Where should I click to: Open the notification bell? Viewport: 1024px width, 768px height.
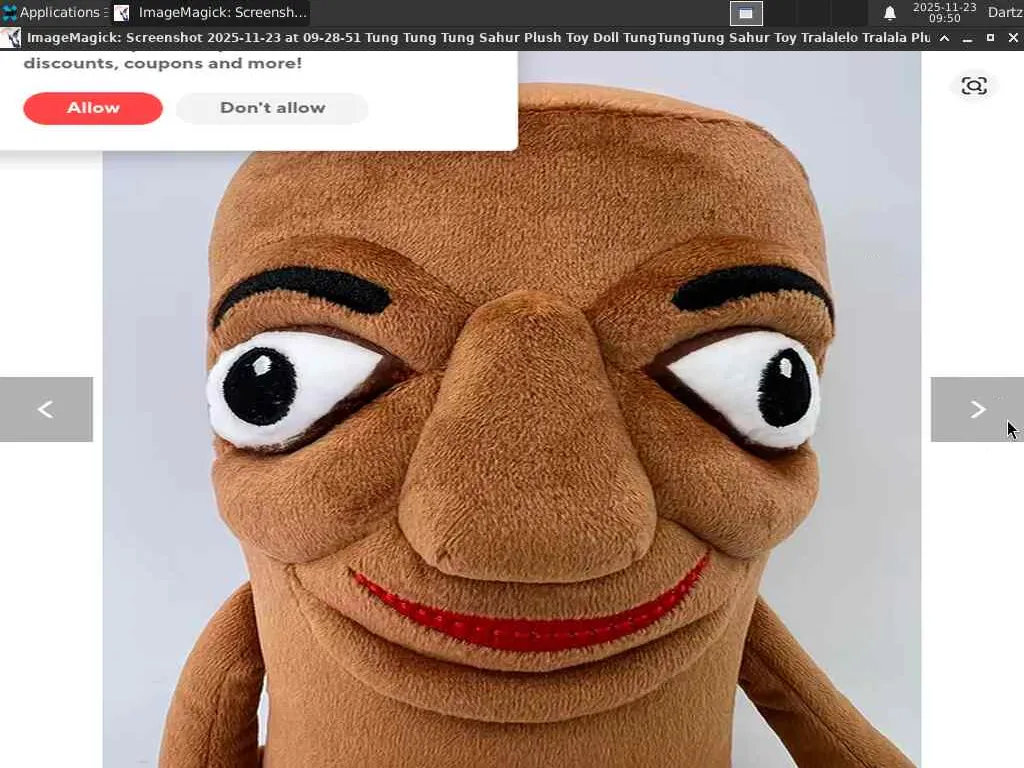coord(889,13)
